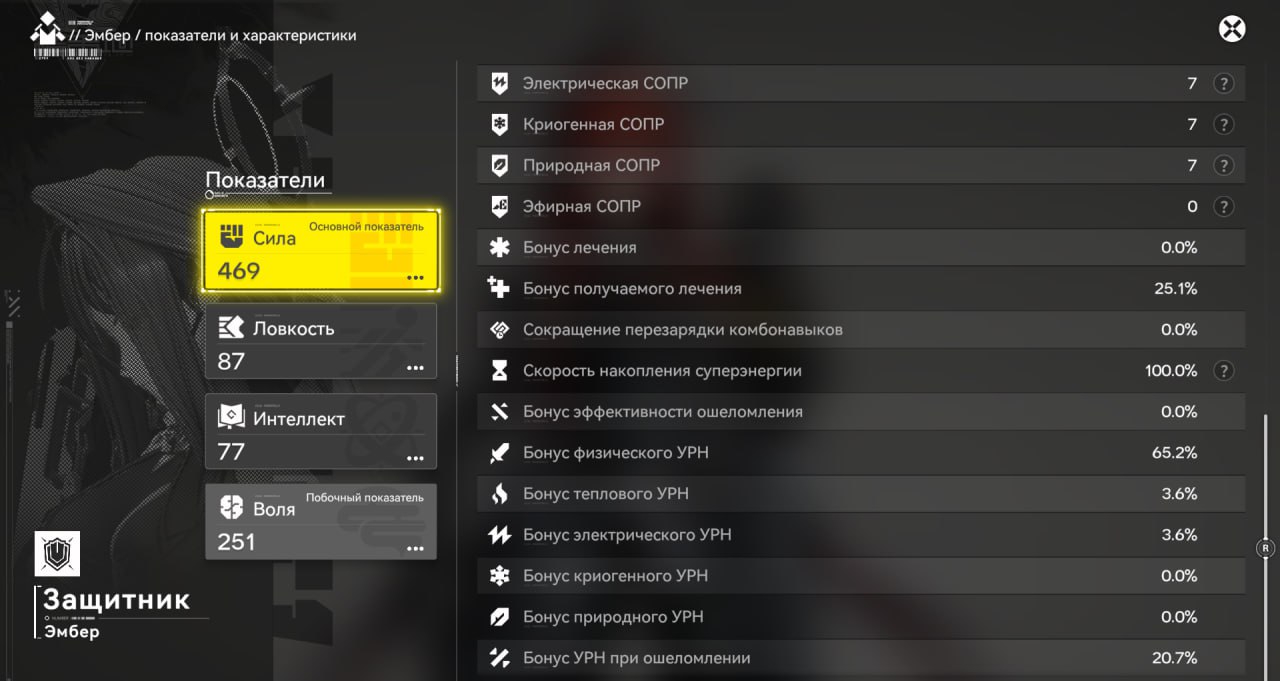Expand Ловкость details via three dots
This screenshot has width=1280, height=681.
pyautogui.click(x=415, y=367)
